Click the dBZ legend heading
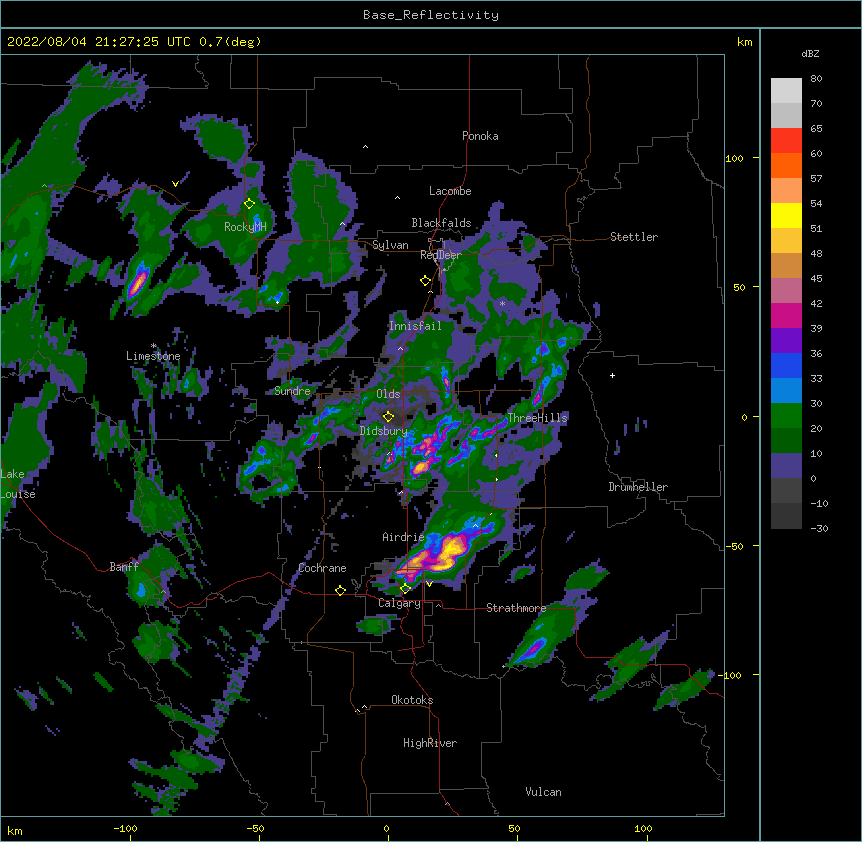This screenshot has height=842, width=862. point(810,54)
